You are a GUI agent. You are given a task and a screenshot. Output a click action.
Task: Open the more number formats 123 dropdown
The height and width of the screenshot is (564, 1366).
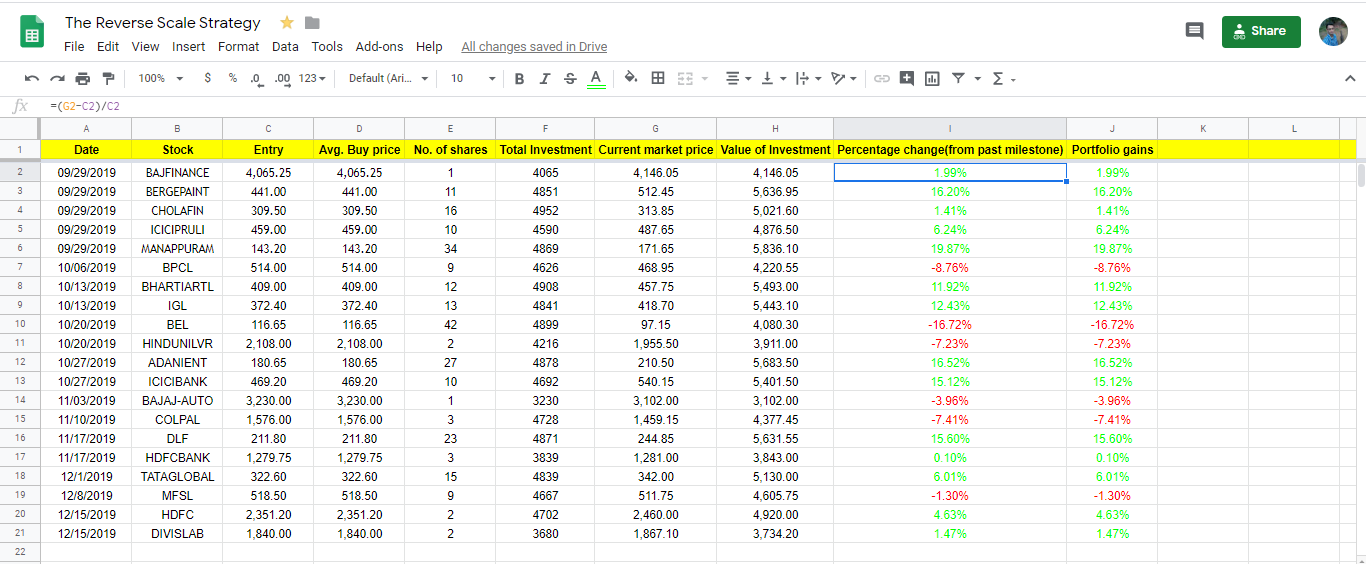[x=313, y=78]
